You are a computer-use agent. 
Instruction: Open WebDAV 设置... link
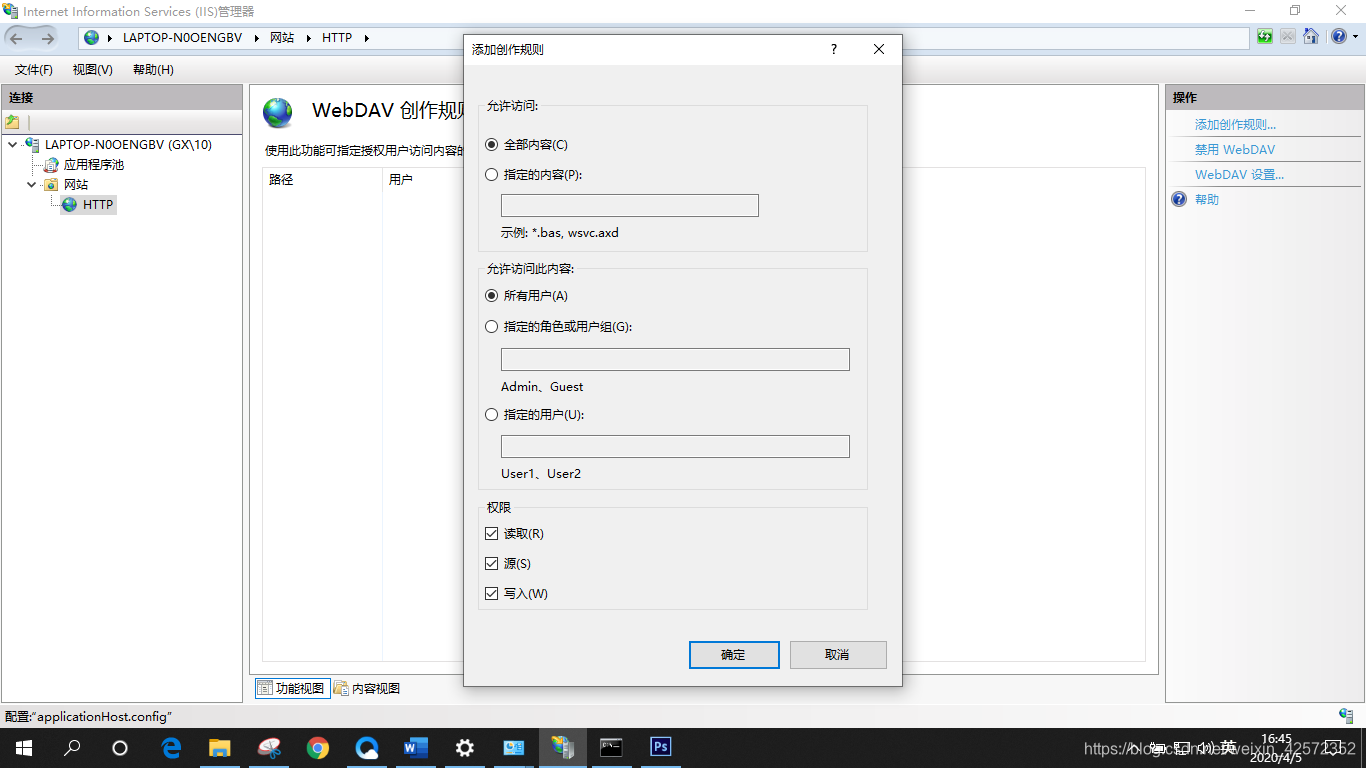coord(1239,175)
